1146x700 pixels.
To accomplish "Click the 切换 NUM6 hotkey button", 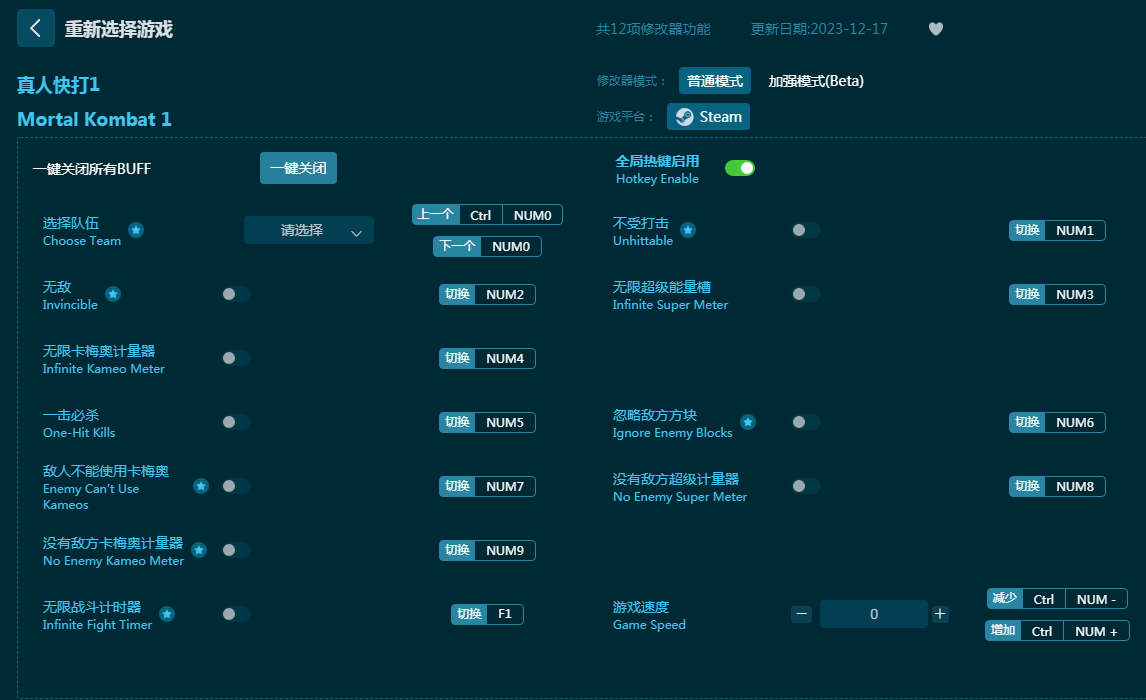I will [1057, 422].
